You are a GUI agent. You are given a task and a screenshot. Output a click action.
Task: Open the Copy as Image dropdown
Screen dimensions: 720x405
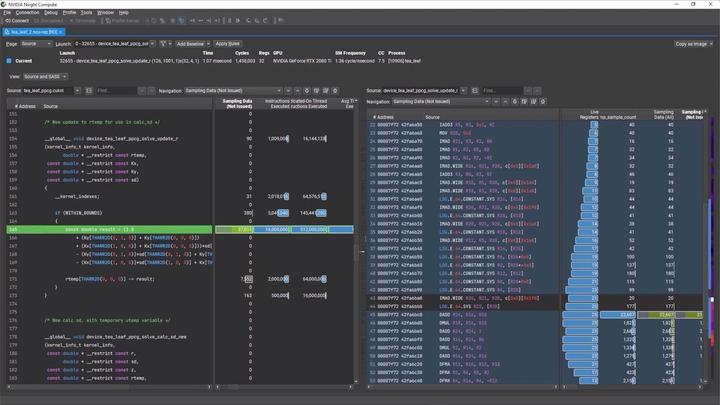(x=694, y=44)
